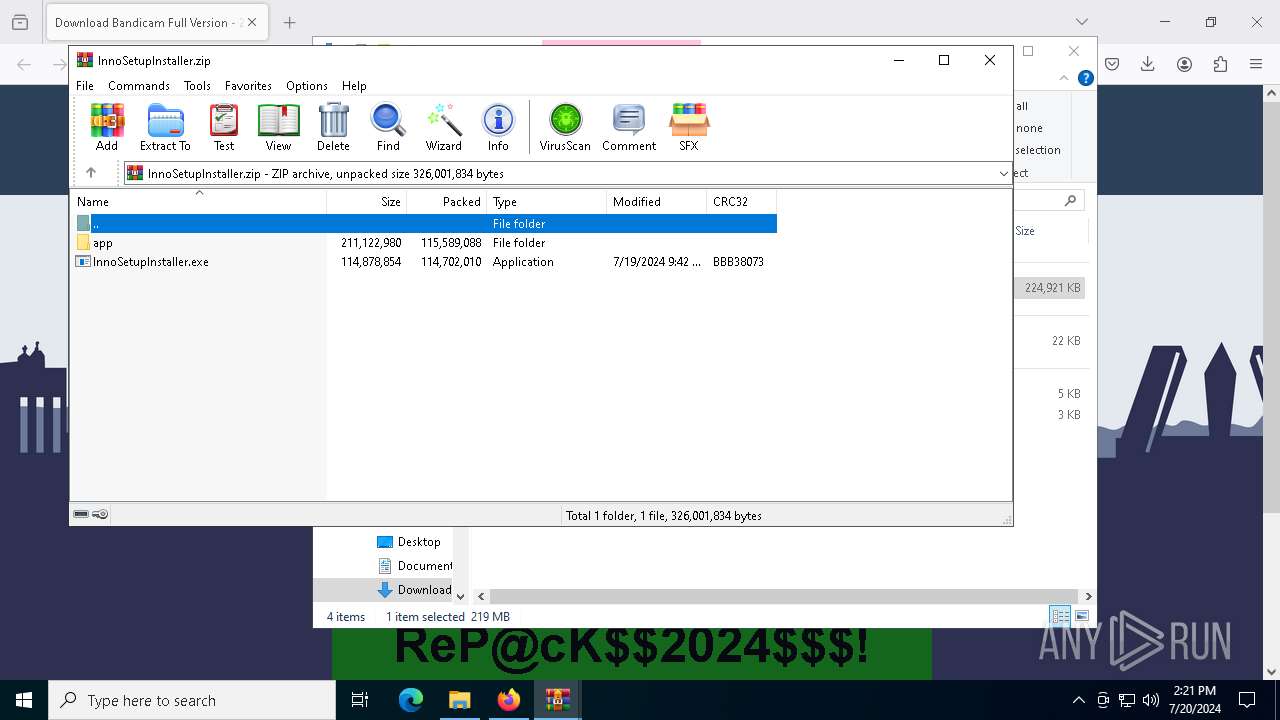Show hidden system tray icons
This screenshot has height=720, width=1280.
[1078, 700]
